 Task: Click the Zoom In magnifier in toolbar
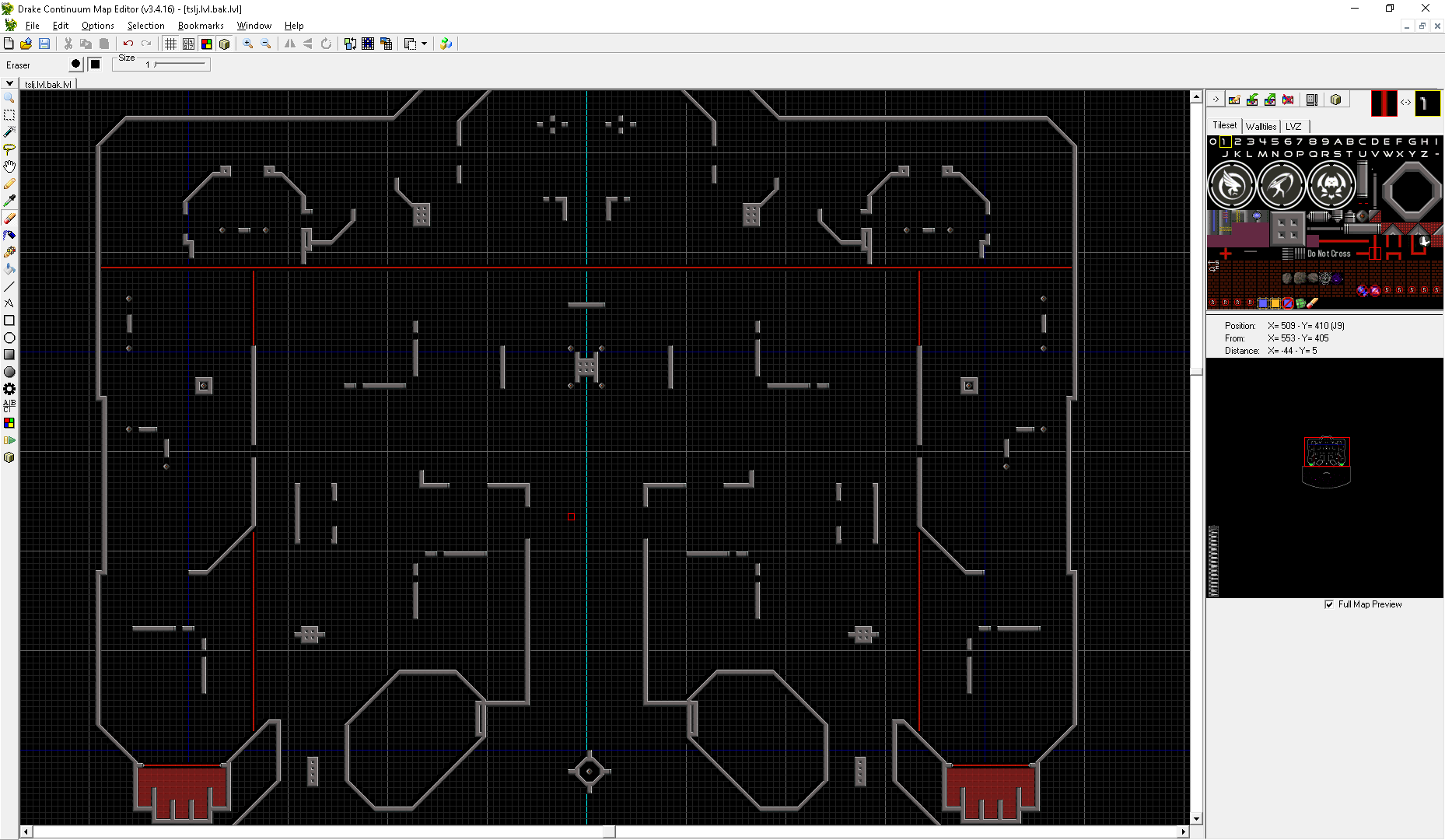[248, 44]
